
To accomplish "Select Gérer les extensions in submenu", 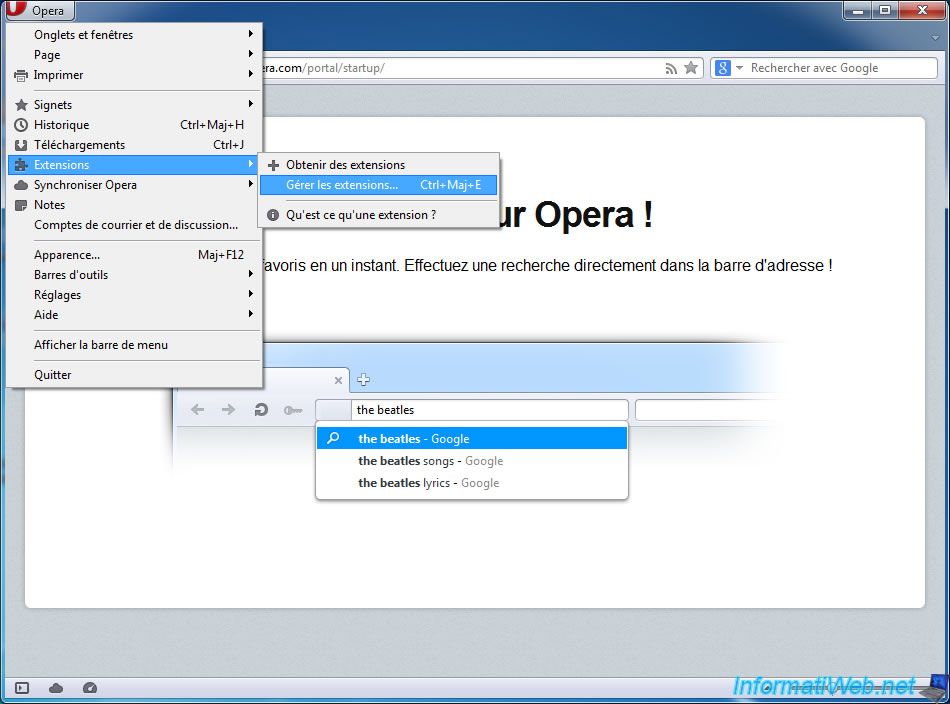I will (342, 185).
